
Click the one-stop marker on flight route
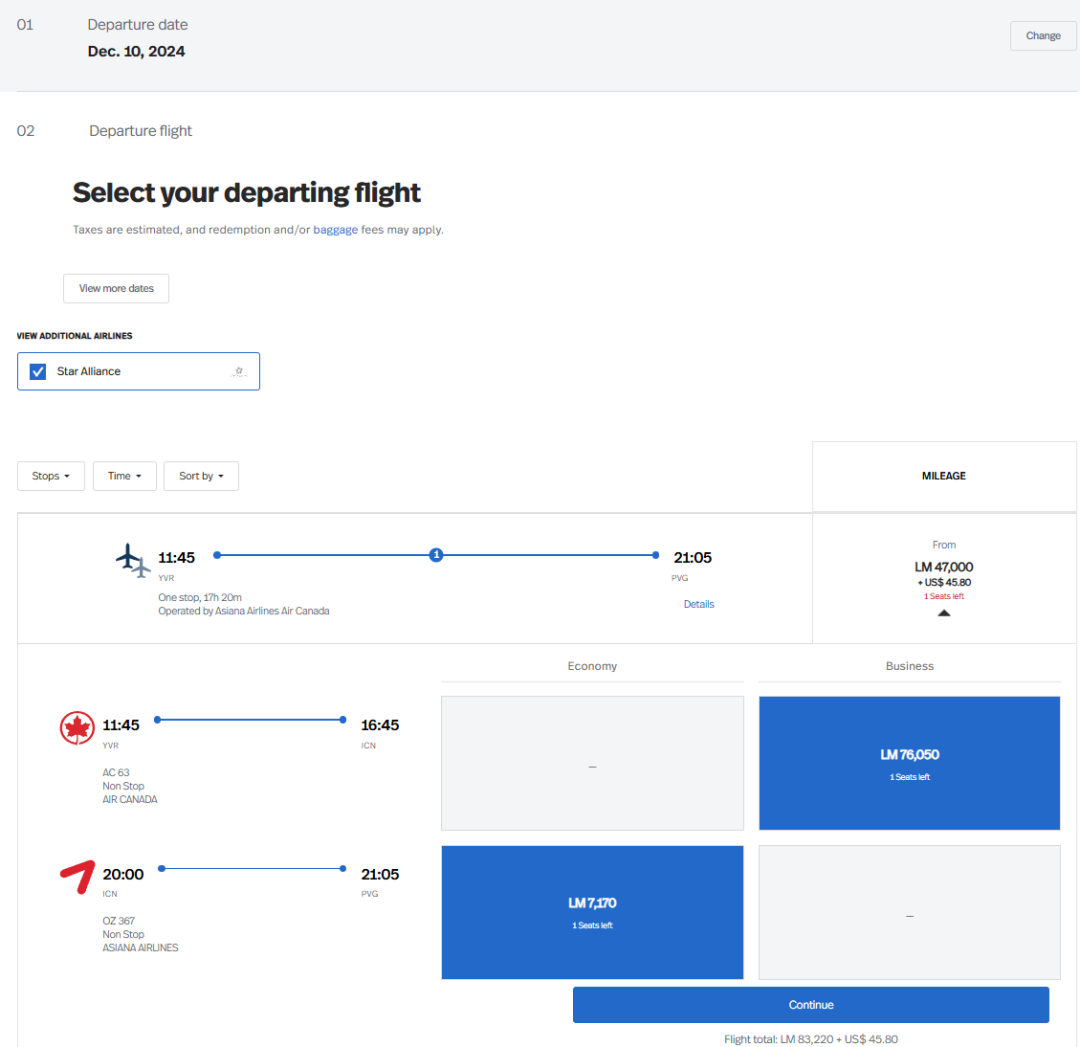pyautogui.click(x=436, y=555)
